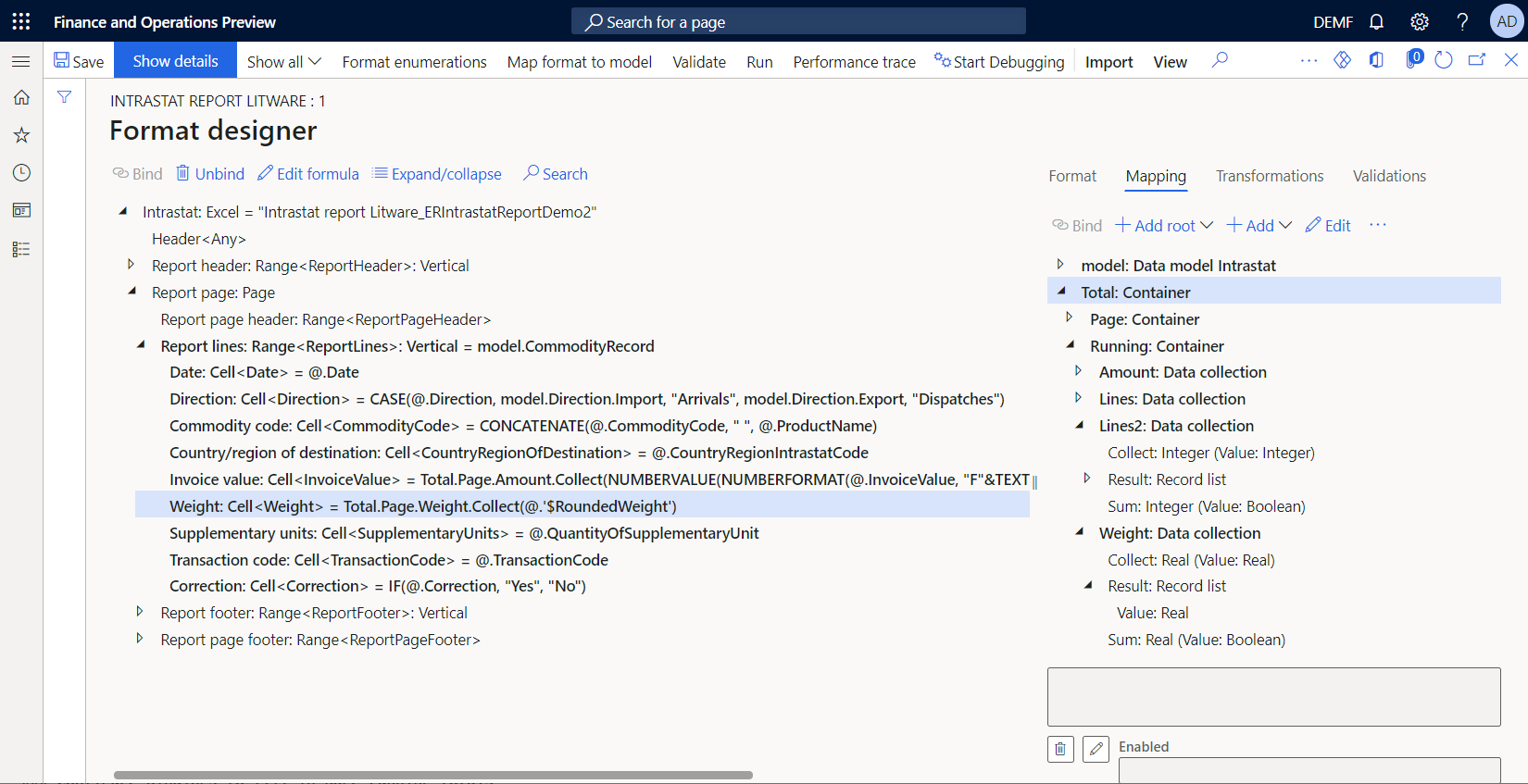
Task: Open Workspaces icon in the sidebar
Action: (x=21, y=211)
